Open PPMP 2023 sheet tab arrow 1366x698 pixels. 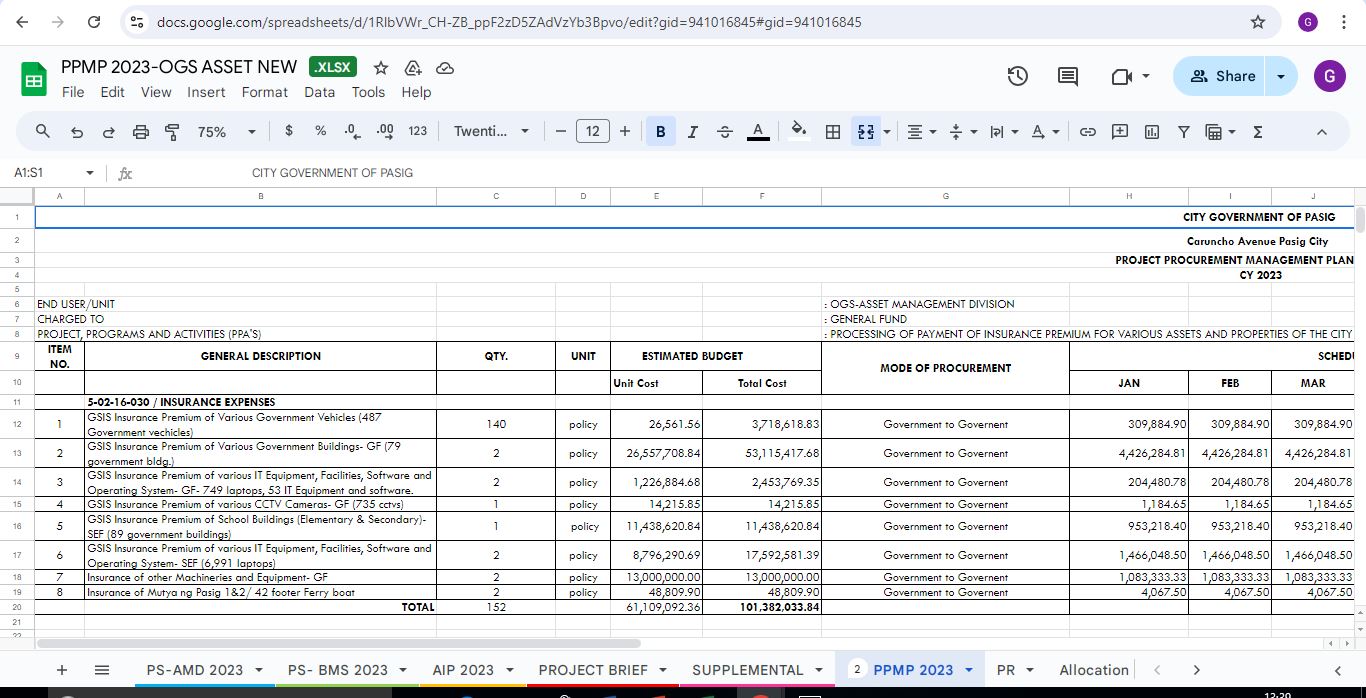click(x=969, y=670)
